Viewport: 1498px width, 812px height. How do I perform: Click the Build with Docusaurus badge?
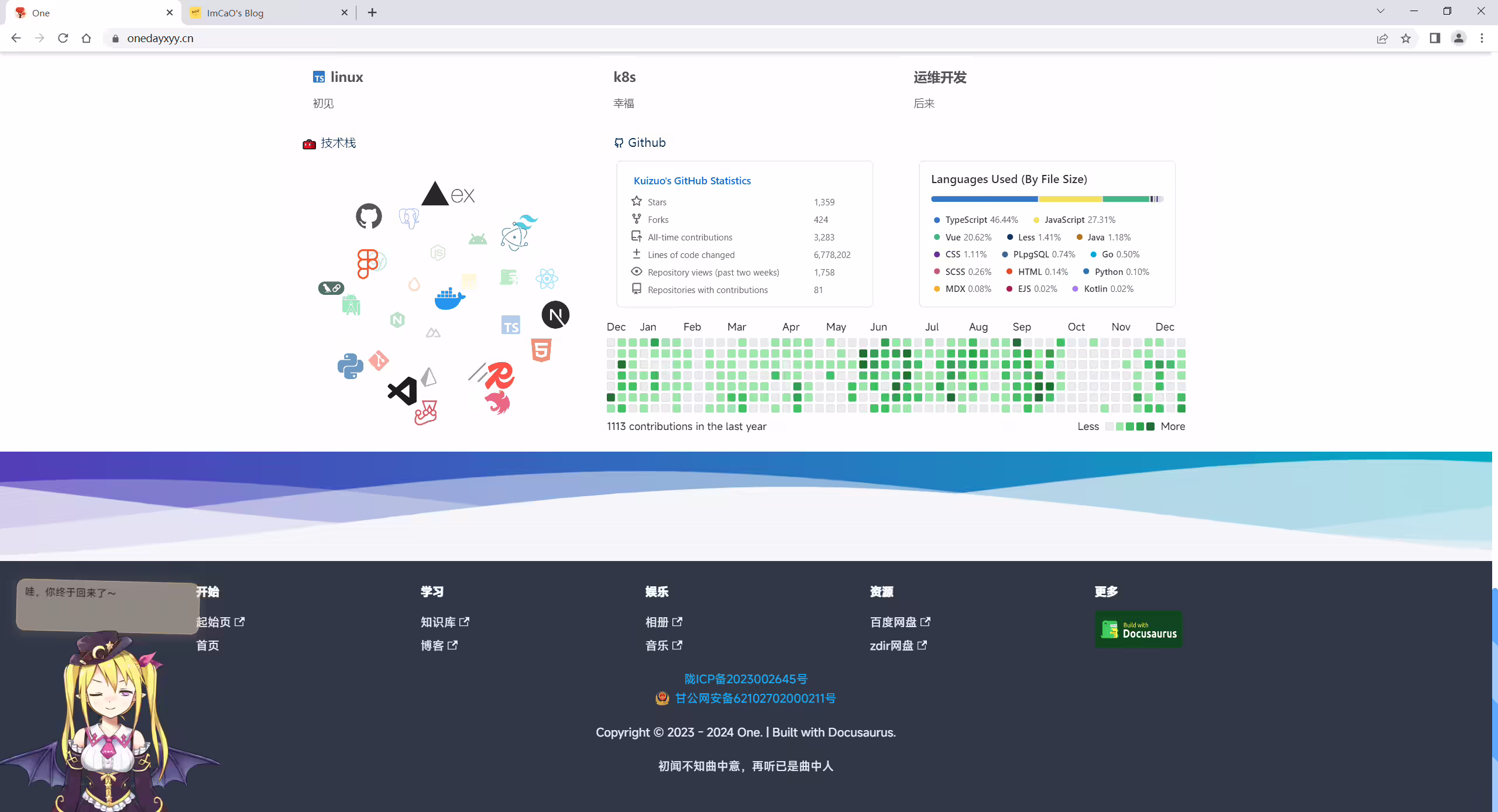click(x=1138, y=629)
